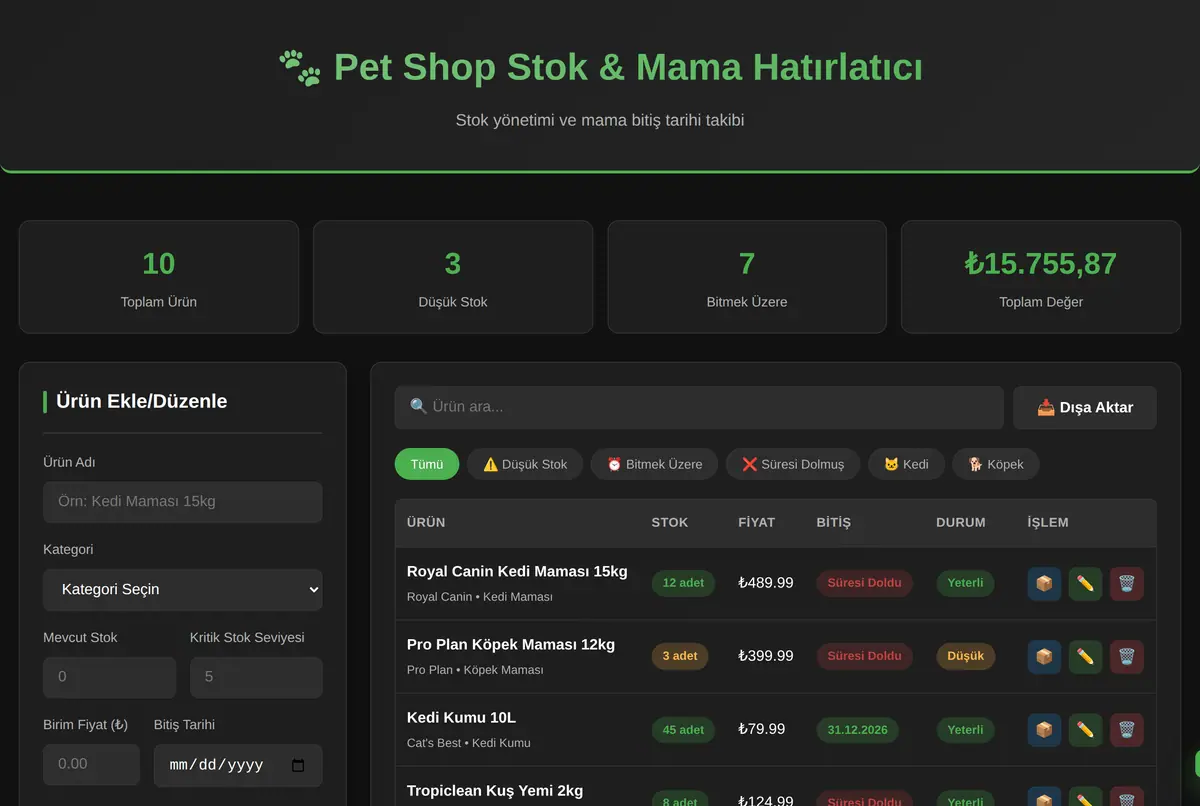Click the BİTİŞ column header

834,523
